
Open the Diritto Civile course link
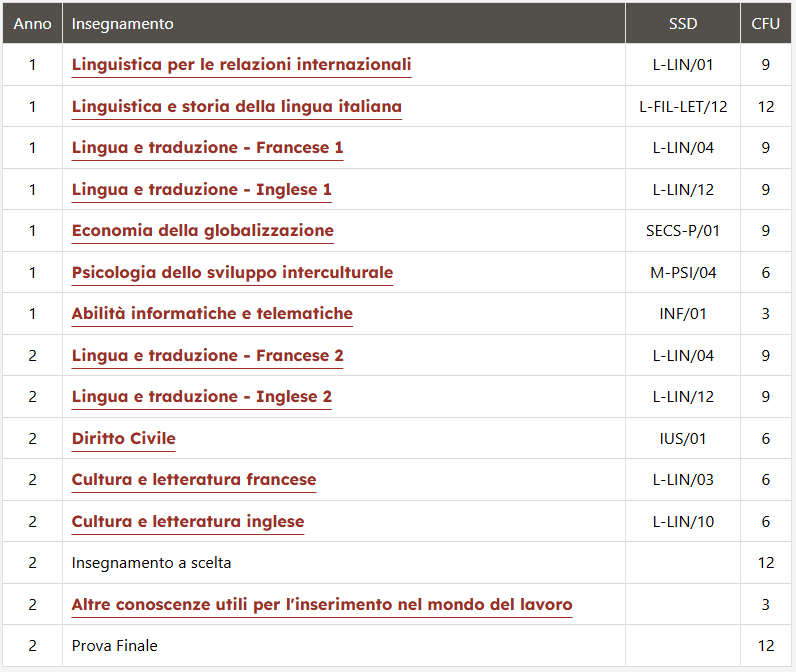123,439
